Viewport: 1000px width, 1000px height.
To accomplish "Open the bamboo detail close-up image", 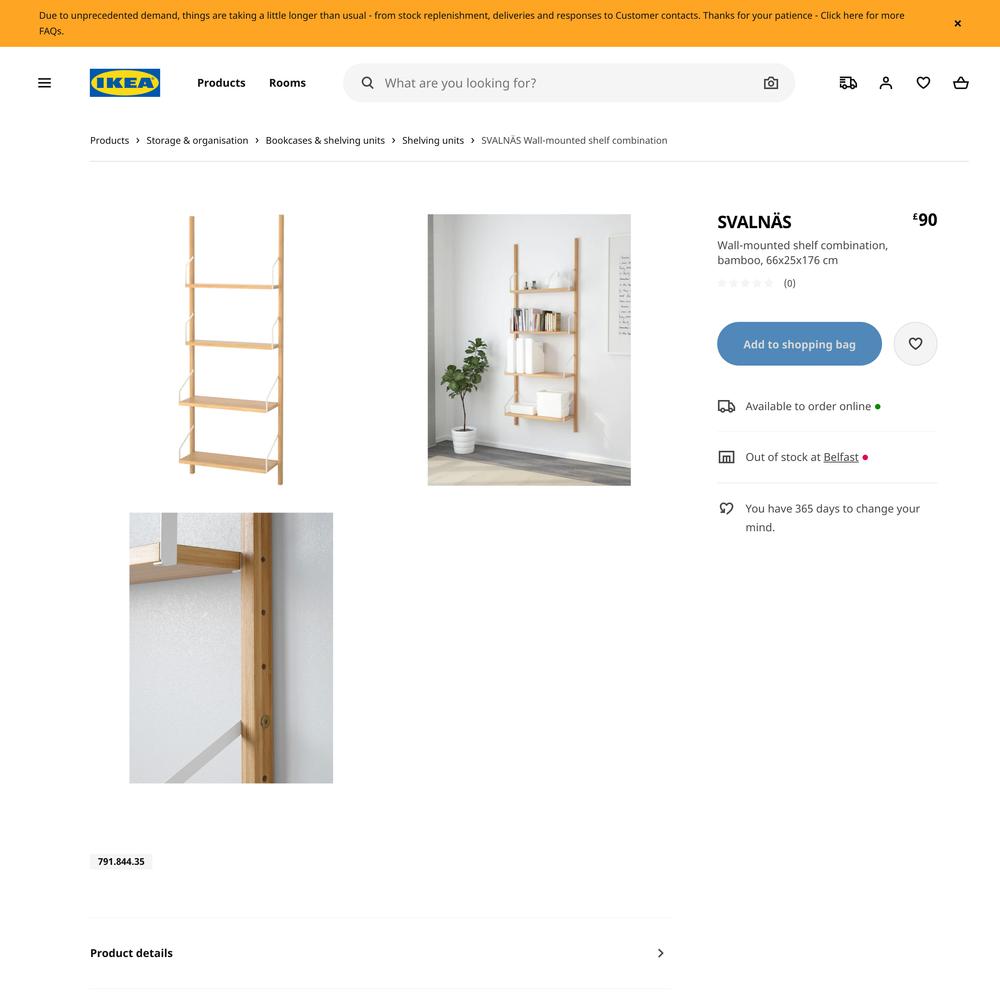I will coord(231,648).
